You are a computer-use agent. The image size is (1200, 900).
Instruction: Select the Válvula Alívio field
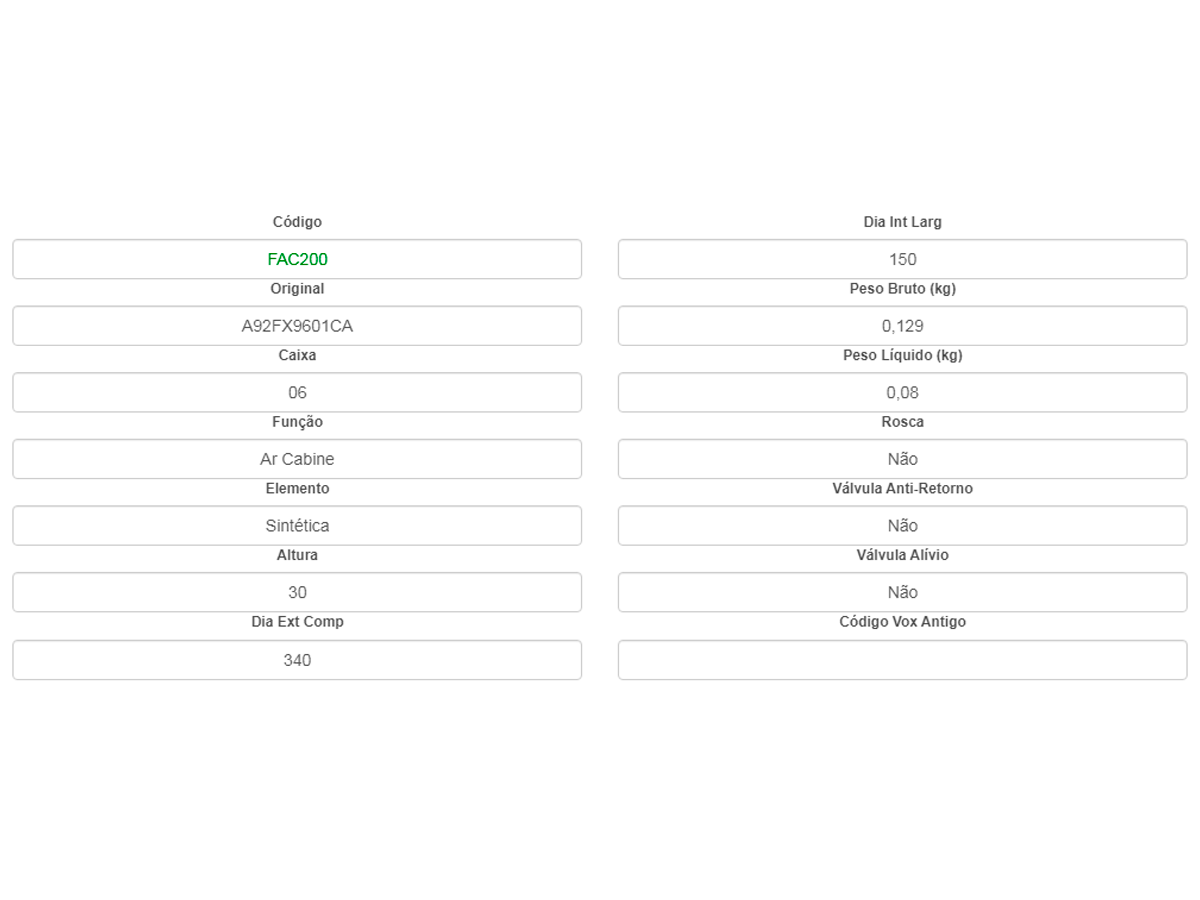tap(902, 592)
